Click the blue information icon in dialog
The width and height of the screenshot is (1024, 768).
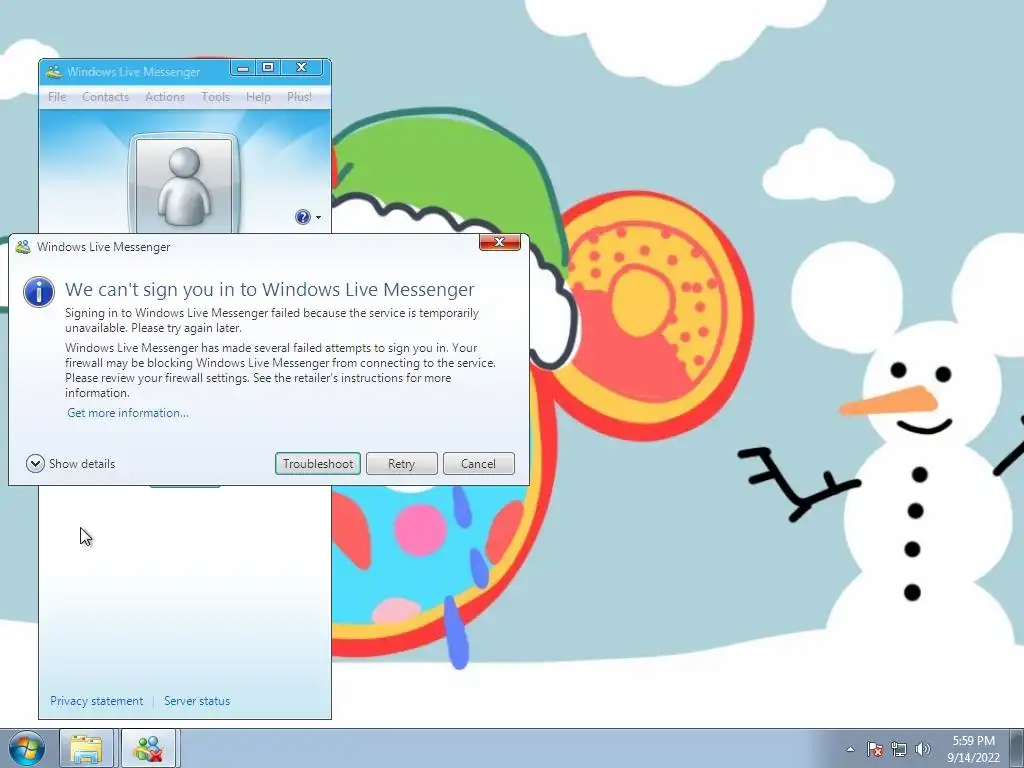[x=39, y=291]
